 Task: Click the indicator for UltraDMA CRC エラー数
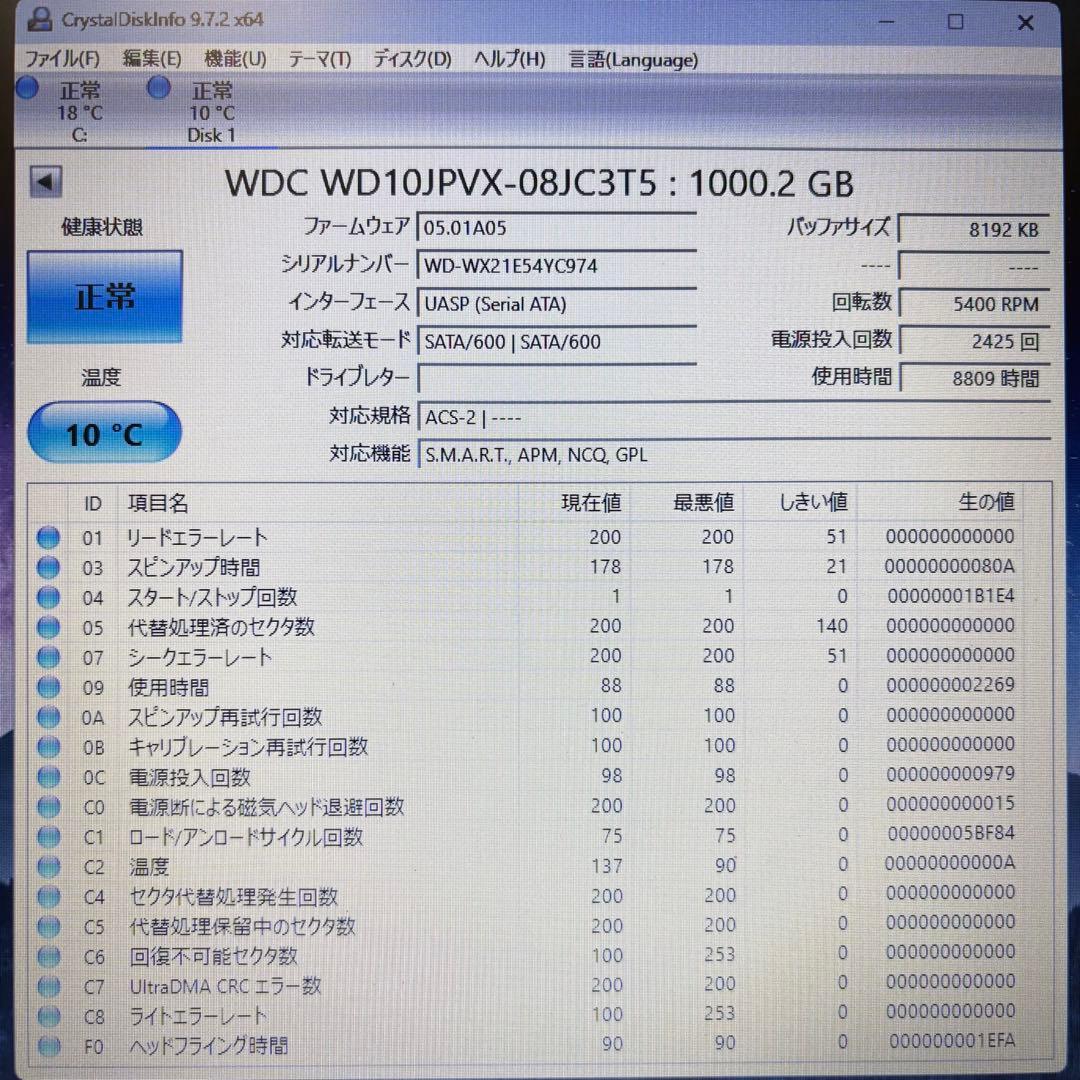point(48,986)
